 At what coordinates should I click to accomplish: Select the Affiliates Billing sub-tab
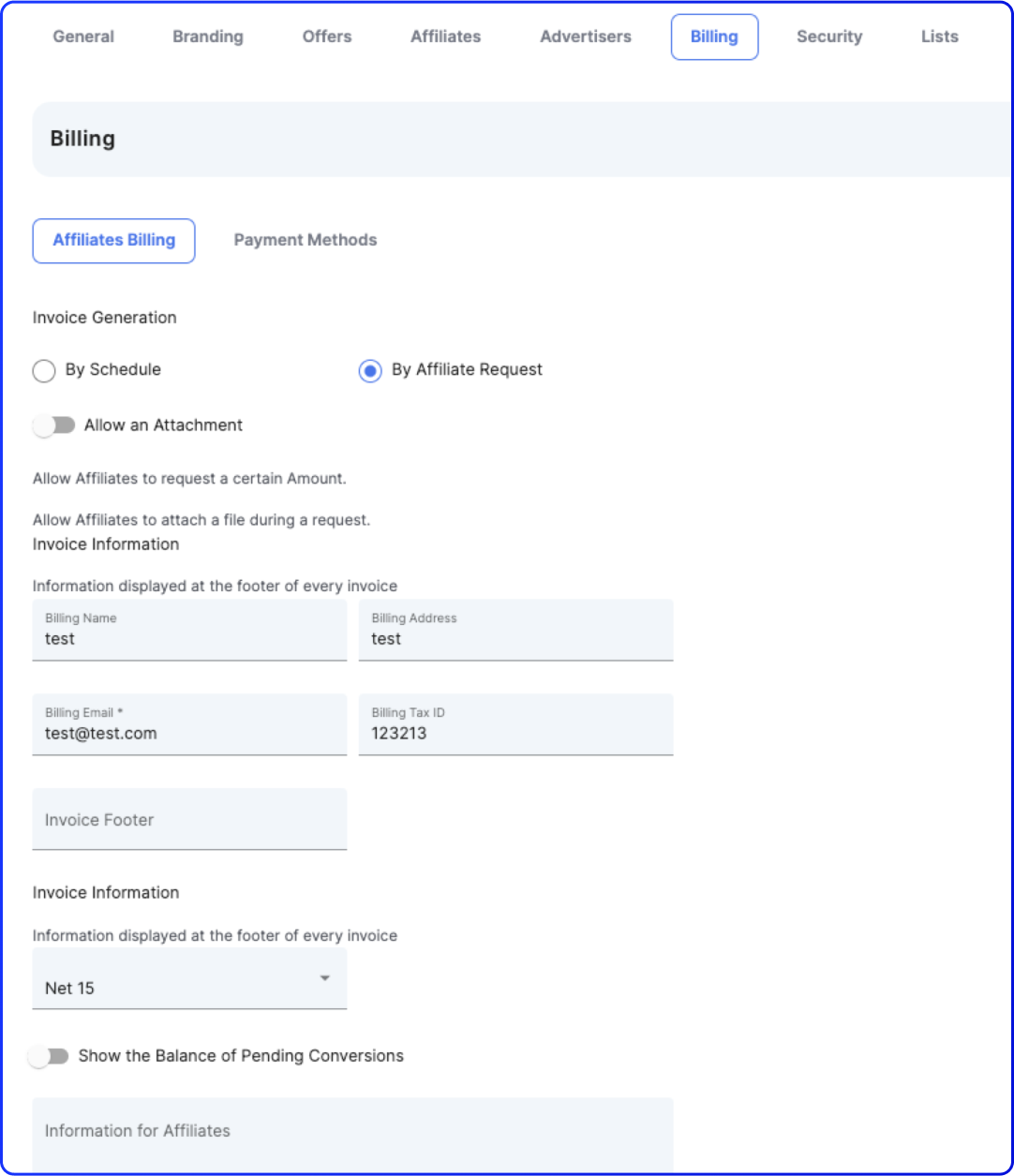113,240
